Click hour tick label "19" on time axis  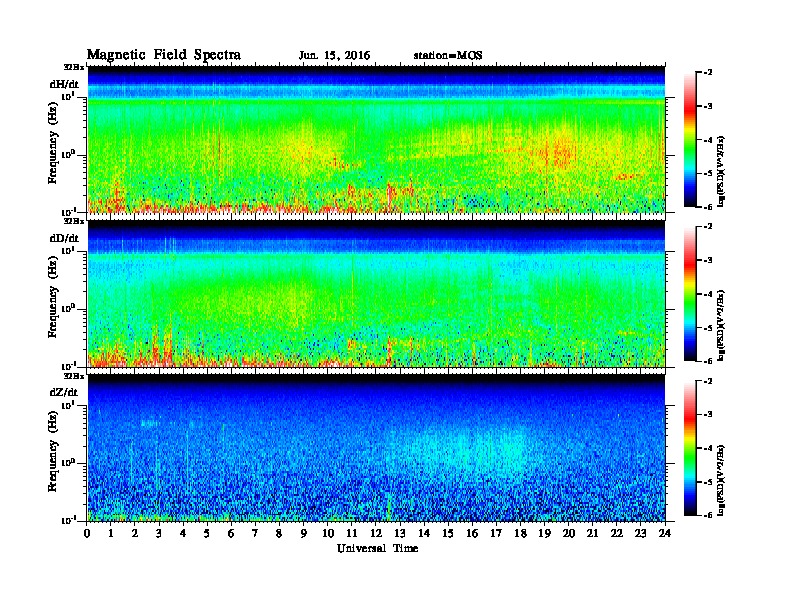(544, 534)
